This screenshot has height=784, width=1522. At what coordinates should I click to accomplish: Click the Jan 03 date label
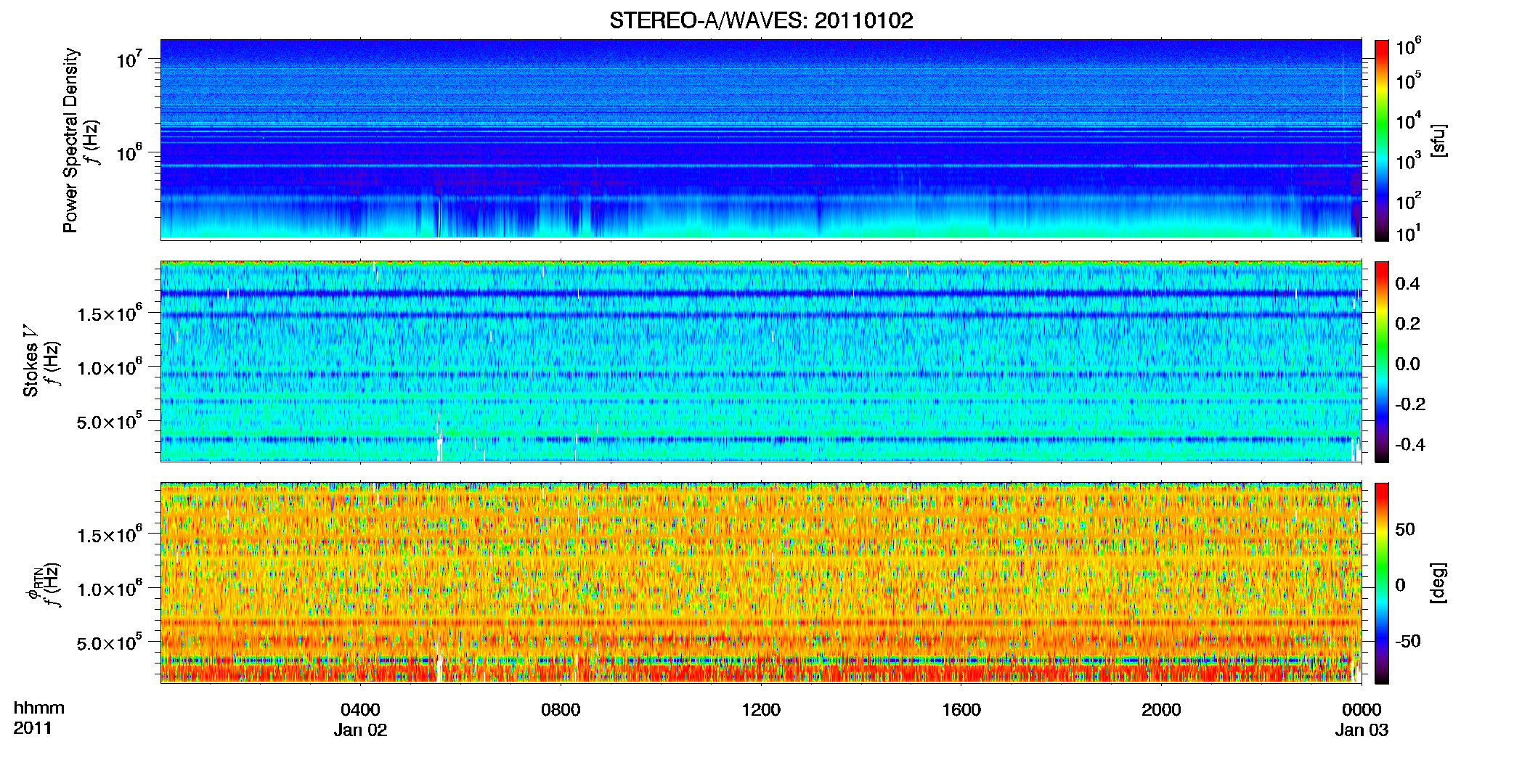1362,730
